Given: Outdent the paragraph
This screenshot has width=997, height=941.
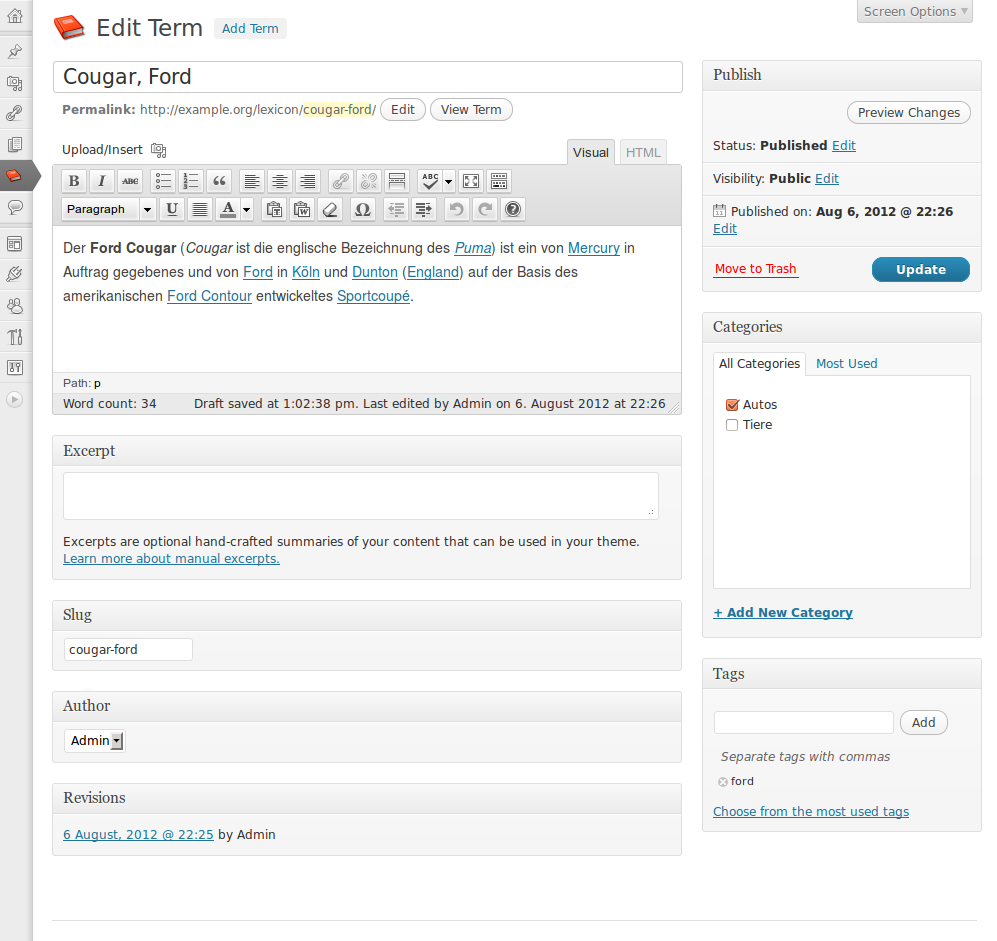Looking at the screenshot, I should [396, 209].
